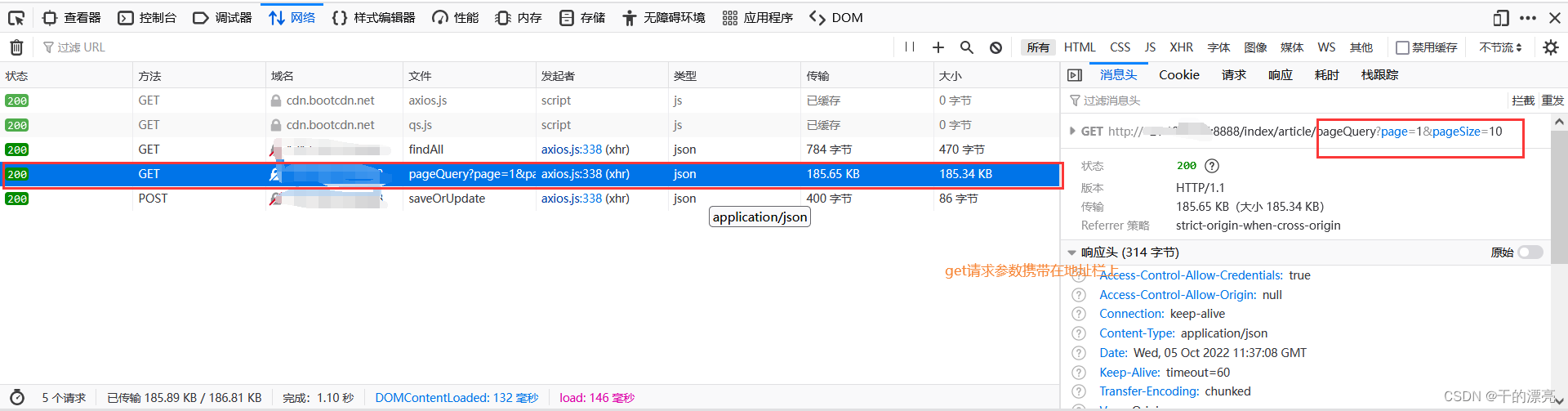Screen dimensions: 1568x411
Task: Open the request blocking icon
Action: coord(996,47)
